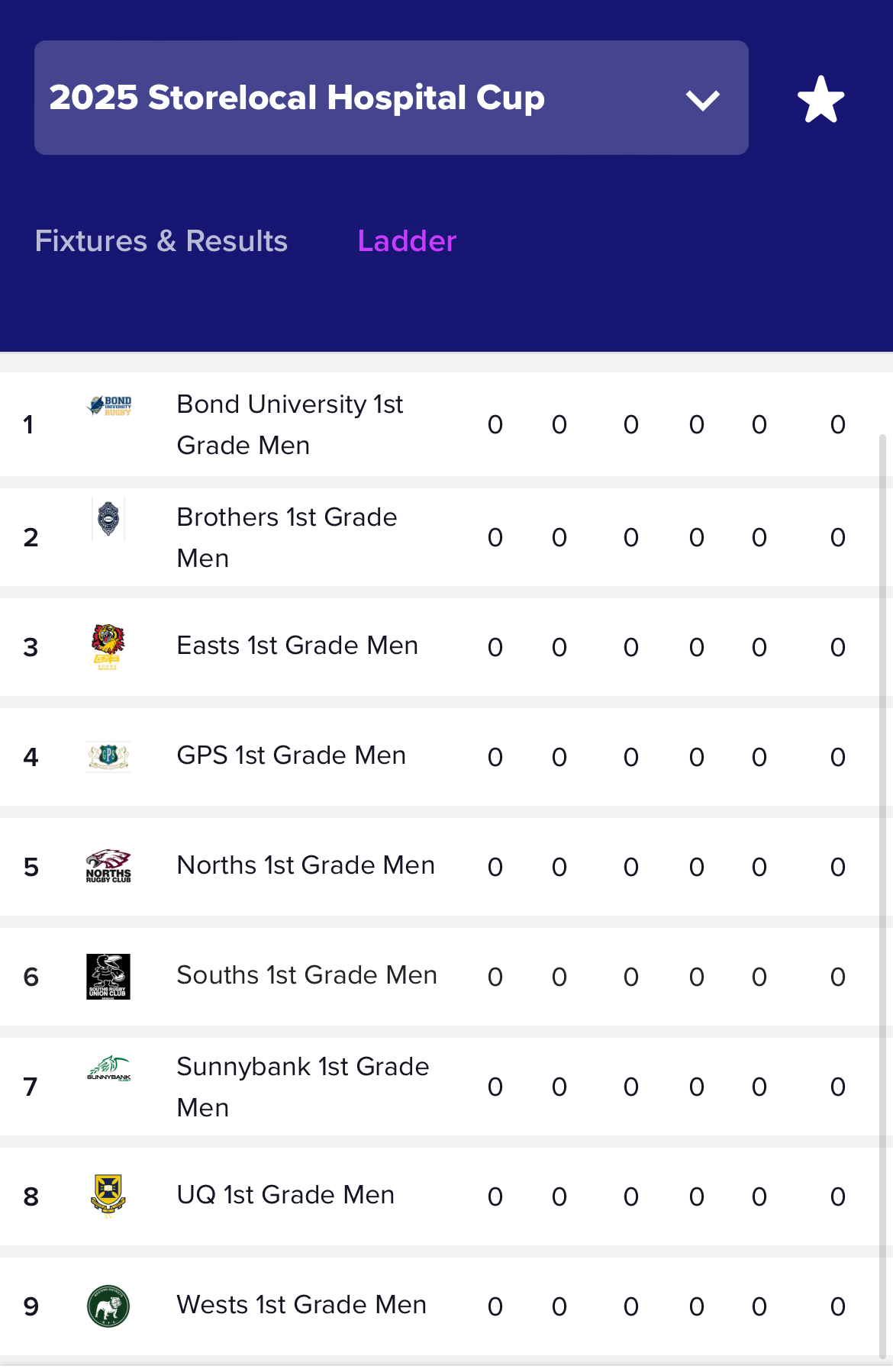Viewport: 893px width, 1372px height.
Task: Click the Brothers club crest icon
Action: tap(108, 519)
